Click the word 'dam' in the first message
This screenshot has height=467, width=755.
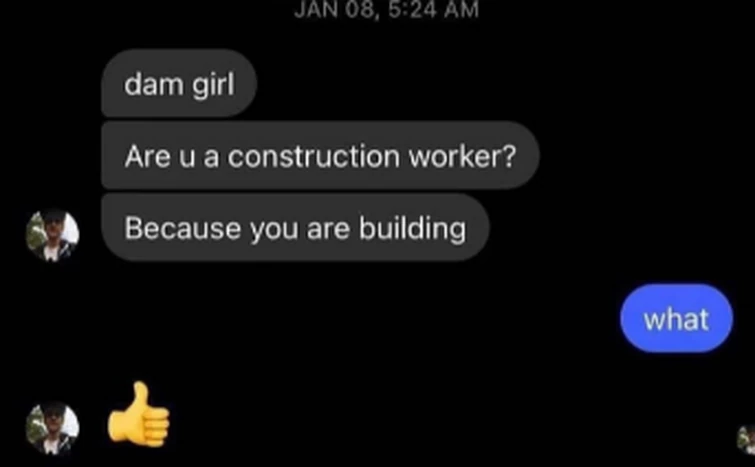coord(154,84)
